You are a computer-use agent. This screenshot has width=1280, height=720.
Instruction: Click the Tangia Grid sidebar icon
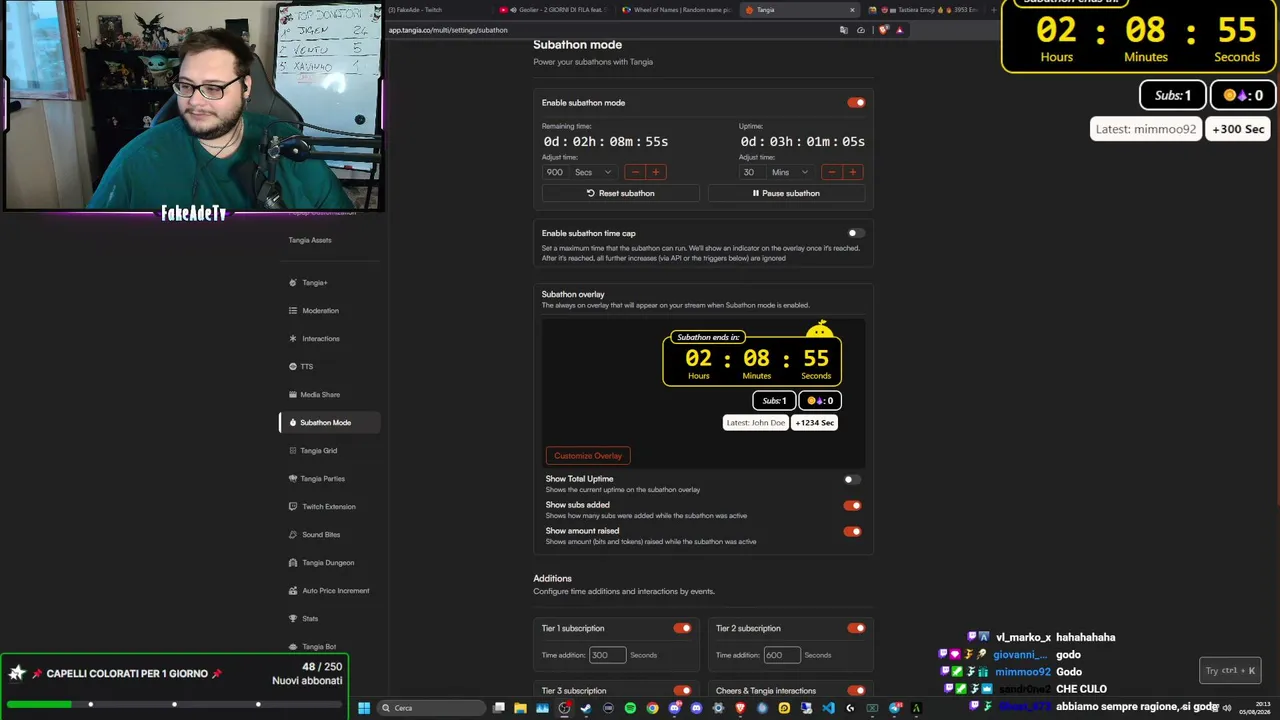(292, 451)
